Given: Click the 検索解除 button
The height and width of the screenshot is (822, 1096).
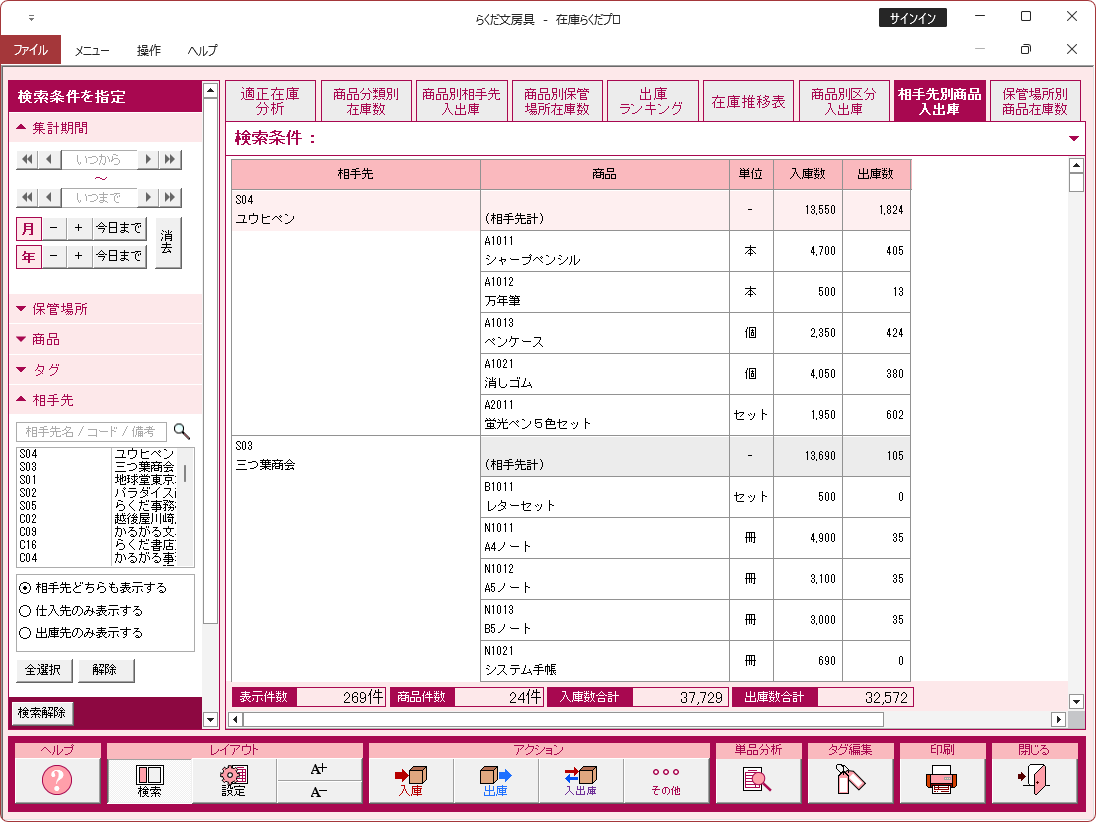Looking at the screenshot, I should [42, 713].
